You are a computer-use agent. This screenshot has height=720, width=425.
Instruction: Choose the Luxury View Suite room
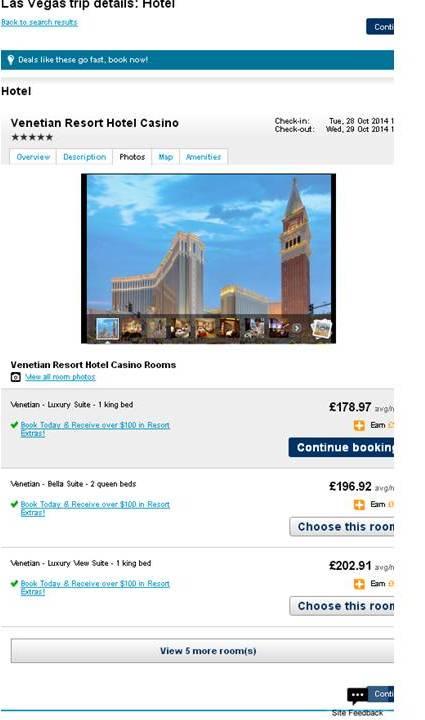pyautogui.click(x=341, y=606)
